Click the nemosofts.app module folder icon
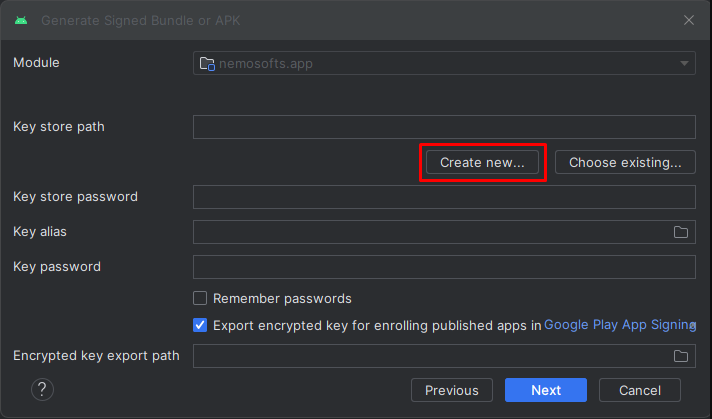The image size is (712, 419). coord(207,64)
